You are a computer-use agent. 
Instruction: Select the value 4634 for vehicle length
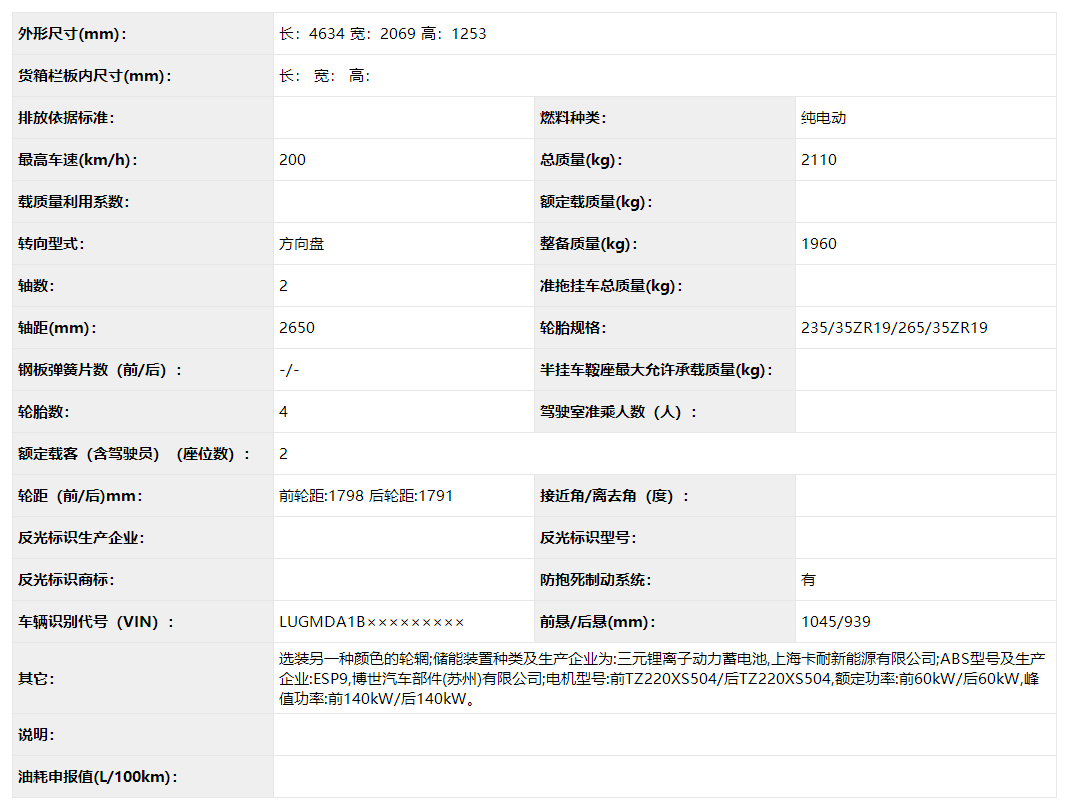click(x=322, y=33)
